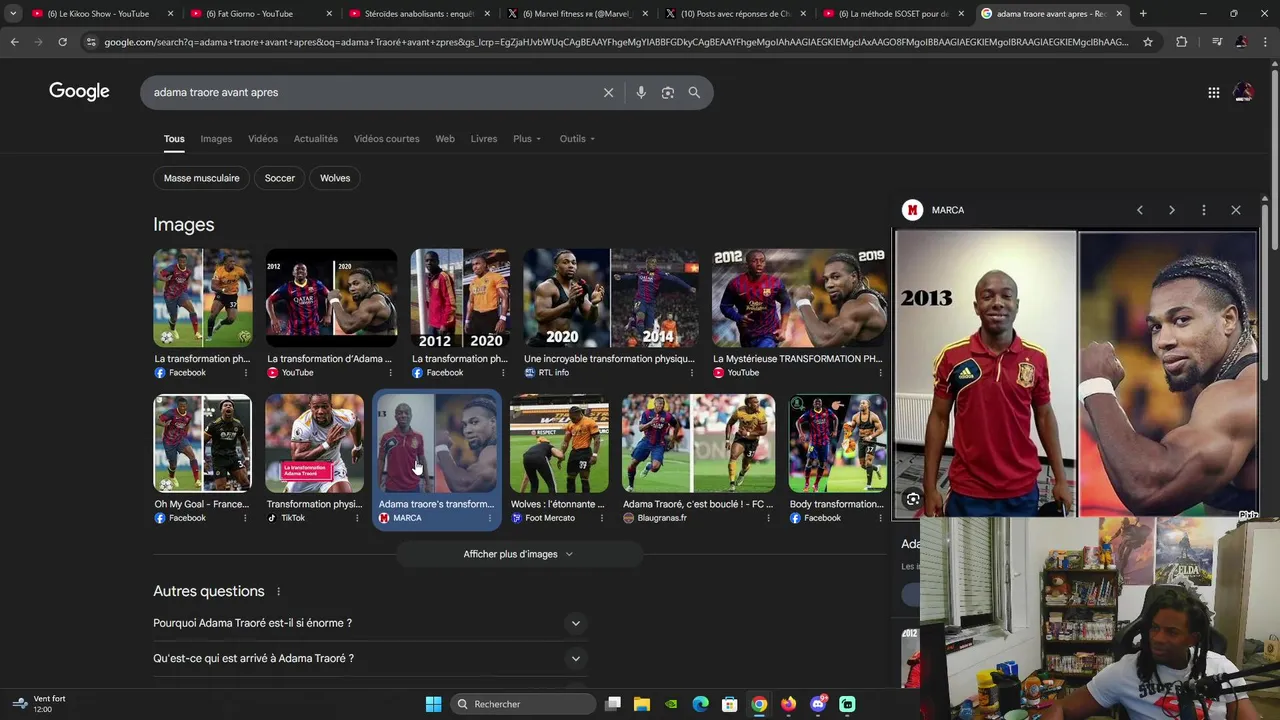Viewport: 1280px width, 720px height.
Task: Switch to Livres search tab
Action: (x=484, y=139)
